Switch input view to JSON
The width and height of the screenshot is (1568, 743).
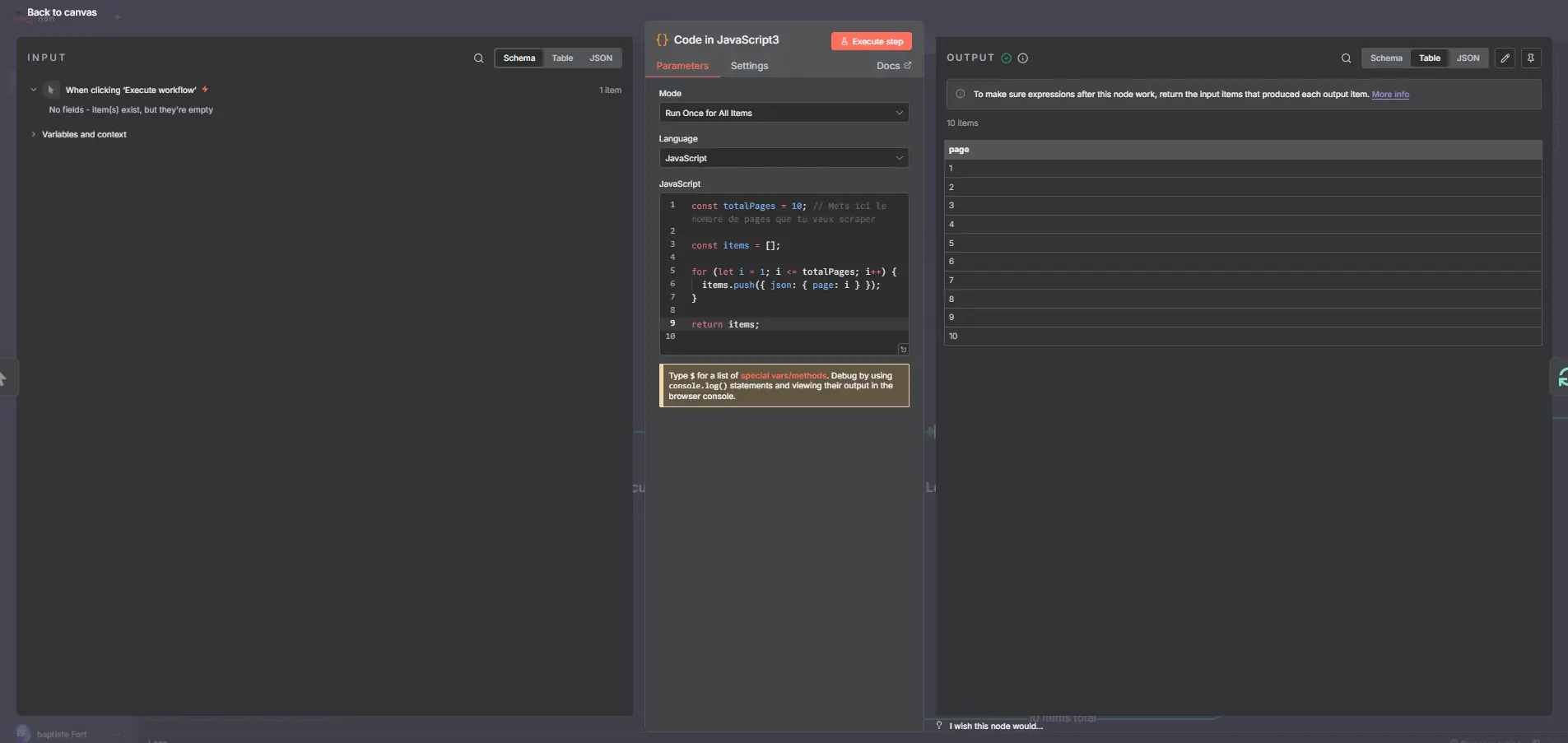coord(601,58)
